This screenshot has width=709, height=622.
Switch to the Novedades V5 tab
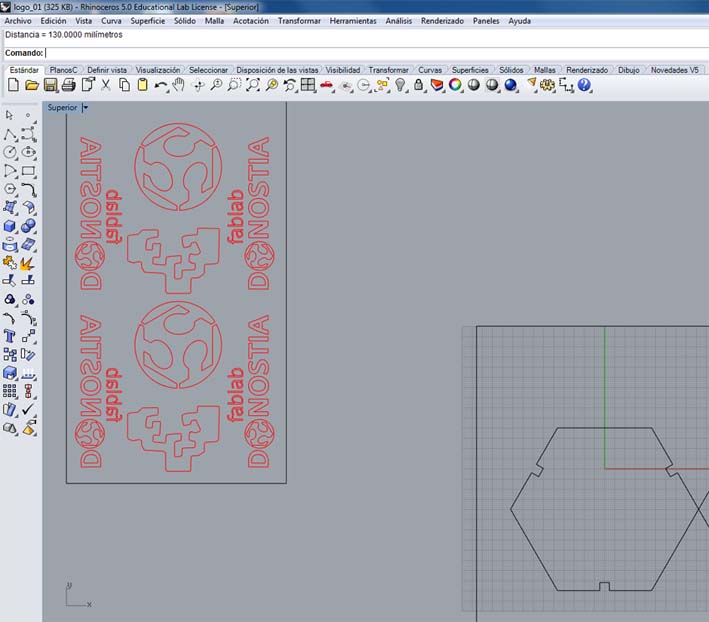(675, 70)
